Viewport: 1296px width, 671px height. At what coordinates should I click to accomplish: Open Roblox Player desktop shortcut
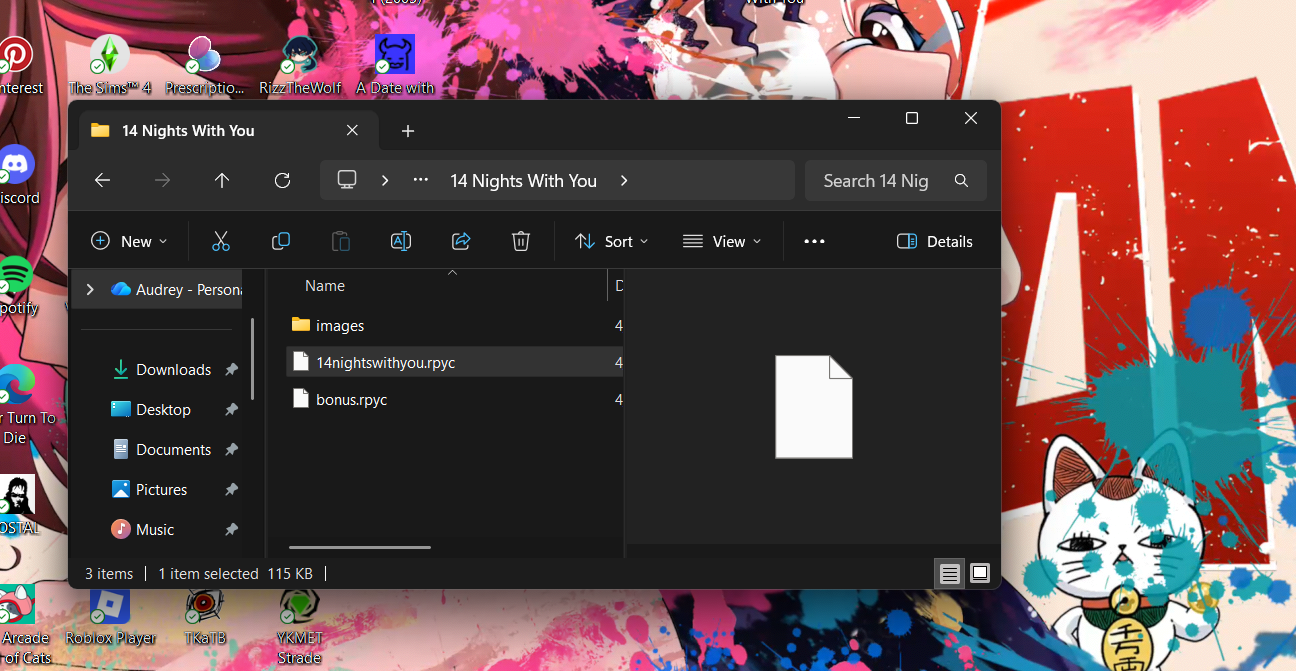(x=110, y=615)
